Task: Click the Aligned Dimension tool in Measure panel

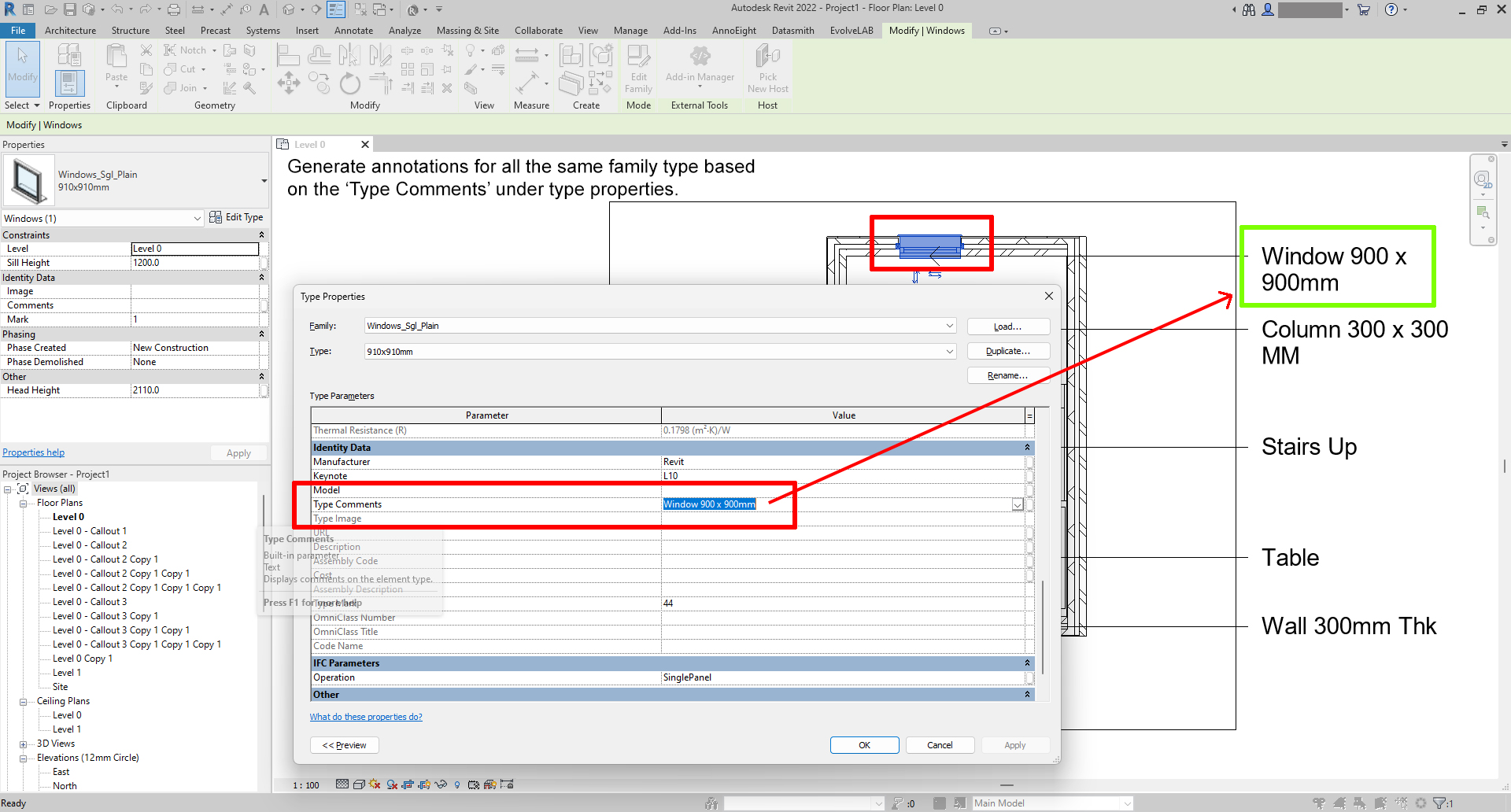Action: tap(527, 82)
